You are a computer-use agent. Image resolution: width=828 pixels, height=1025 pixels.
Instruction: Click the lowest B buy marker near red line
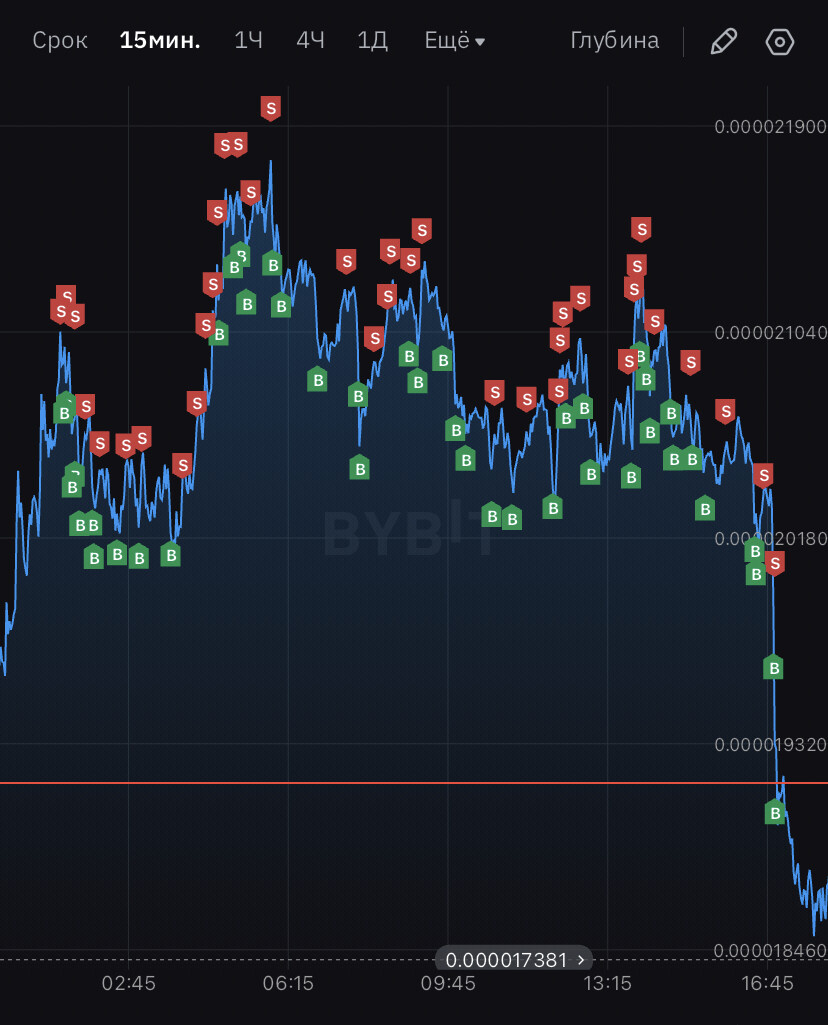[x=775, y=813]
